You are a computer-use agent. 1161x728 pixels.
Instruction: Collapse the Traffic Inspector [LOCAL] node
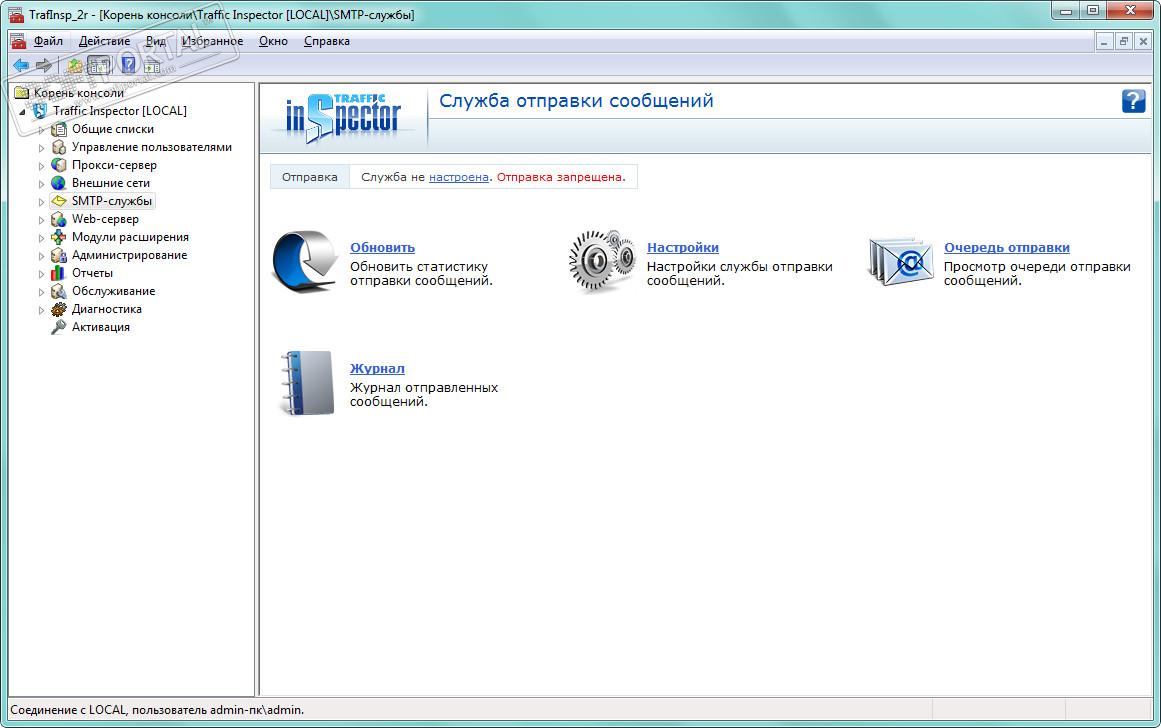(x=22, y=112)
